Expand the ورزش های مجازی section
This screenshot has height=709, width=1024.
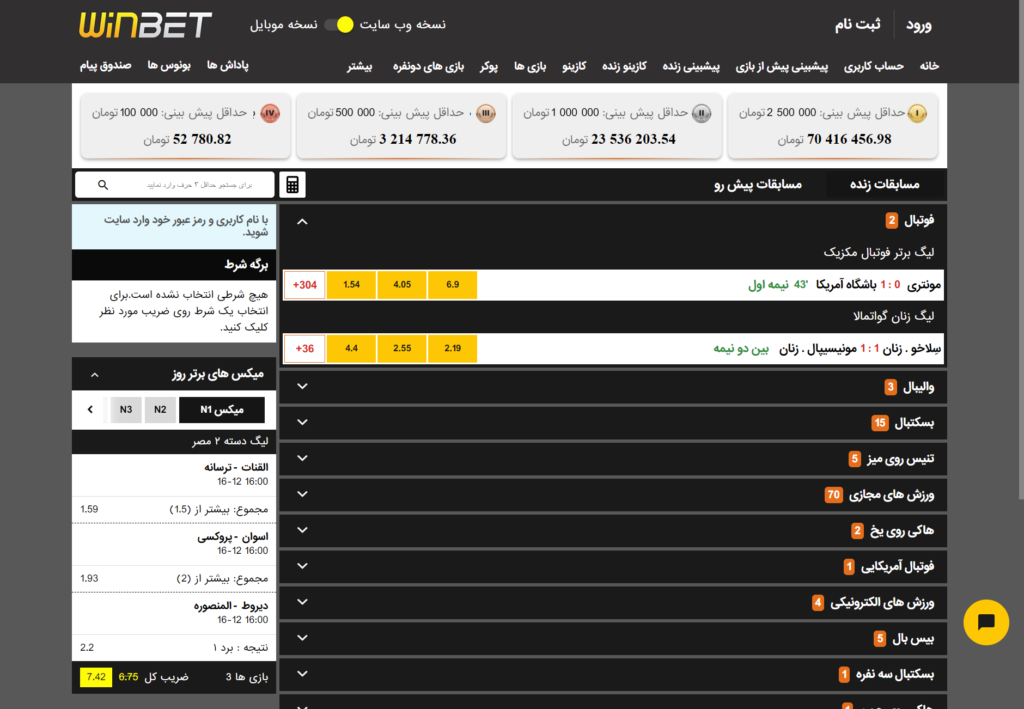[302, 494]
